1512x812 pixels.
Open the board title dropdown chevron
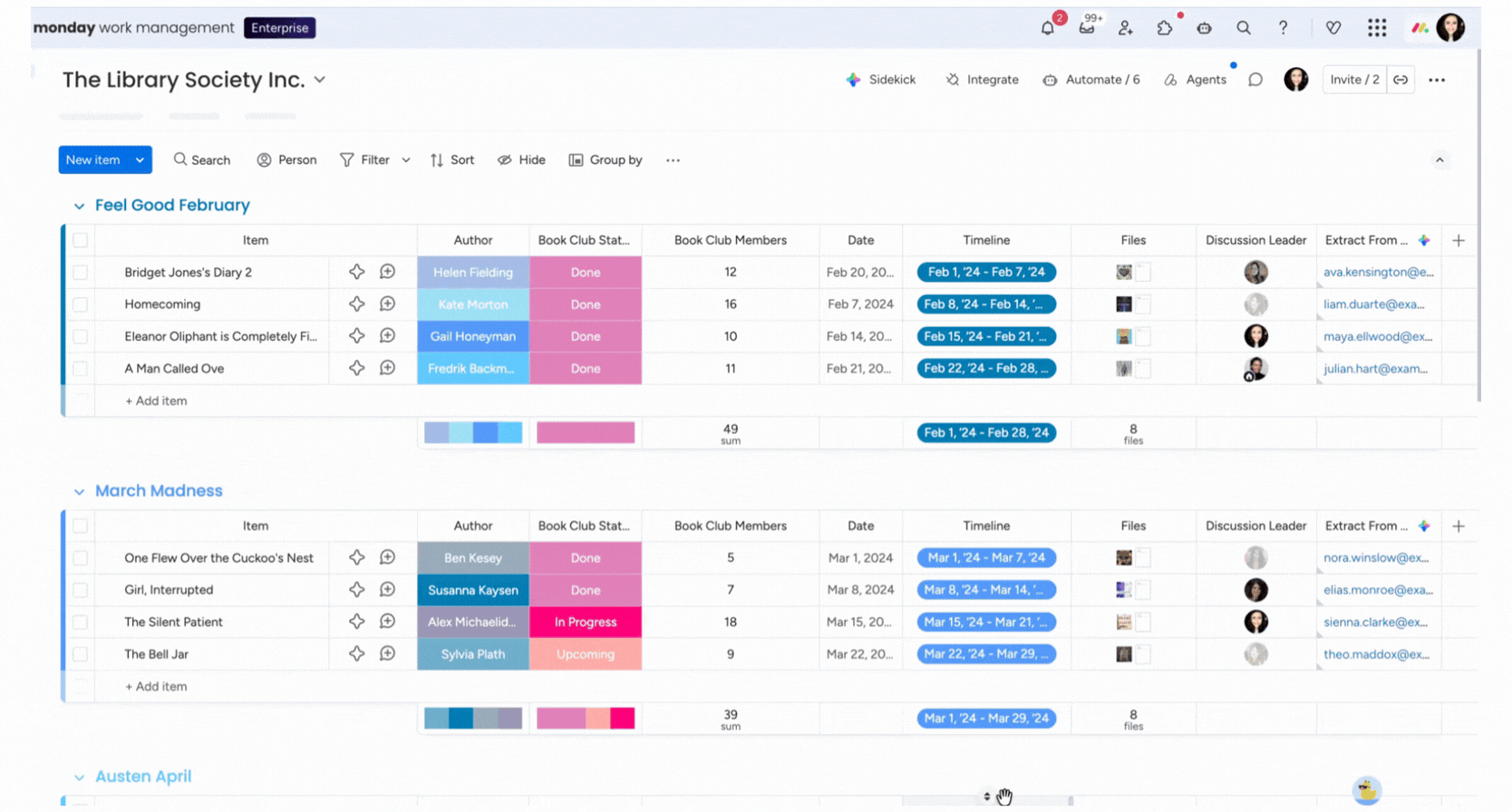point(320,80)
